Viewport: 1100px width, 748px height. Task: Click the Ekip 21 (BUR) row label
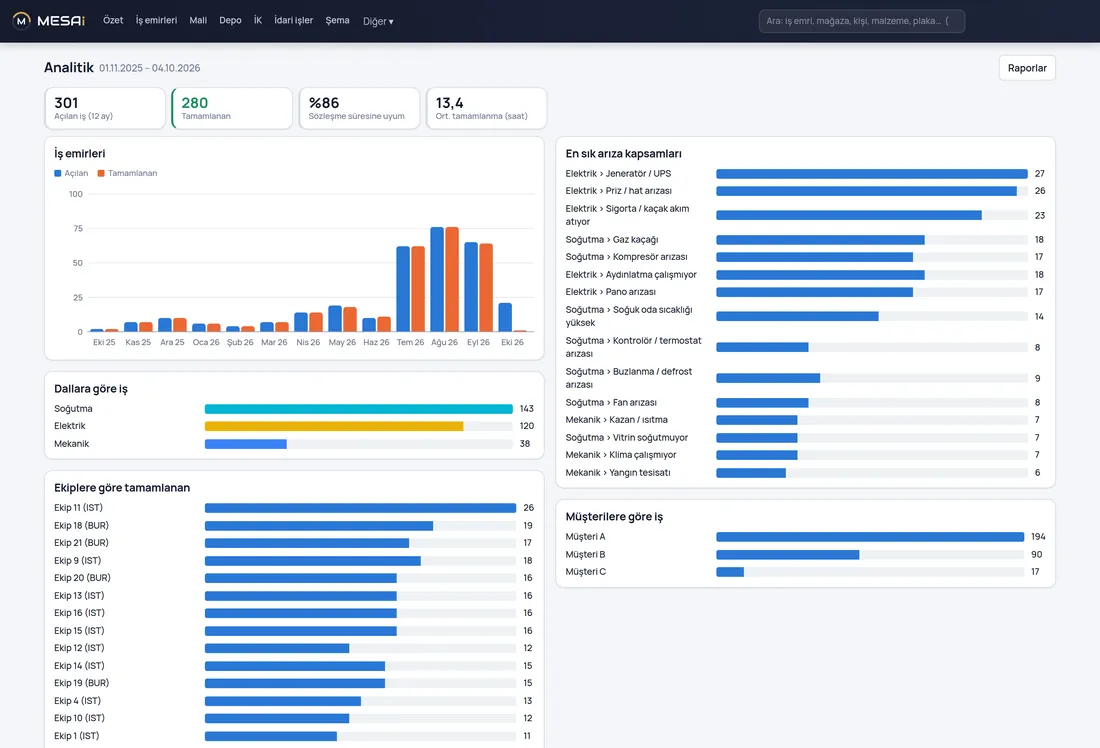(x=81, y=542)
